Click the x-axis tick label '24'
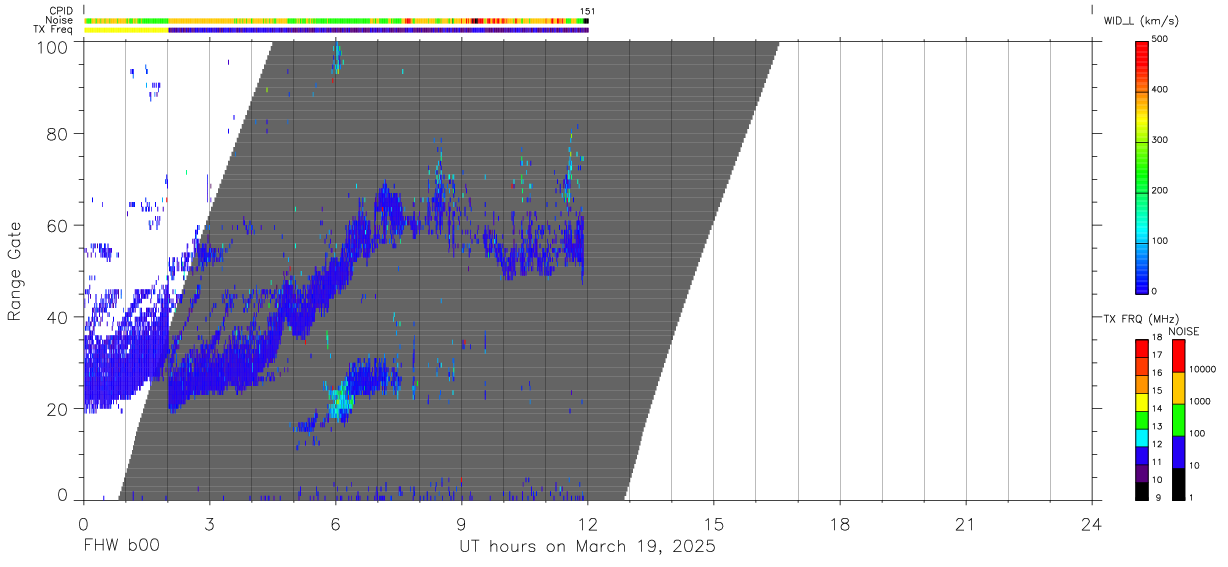The image size is (1228, 567). tap(1092, 524)
